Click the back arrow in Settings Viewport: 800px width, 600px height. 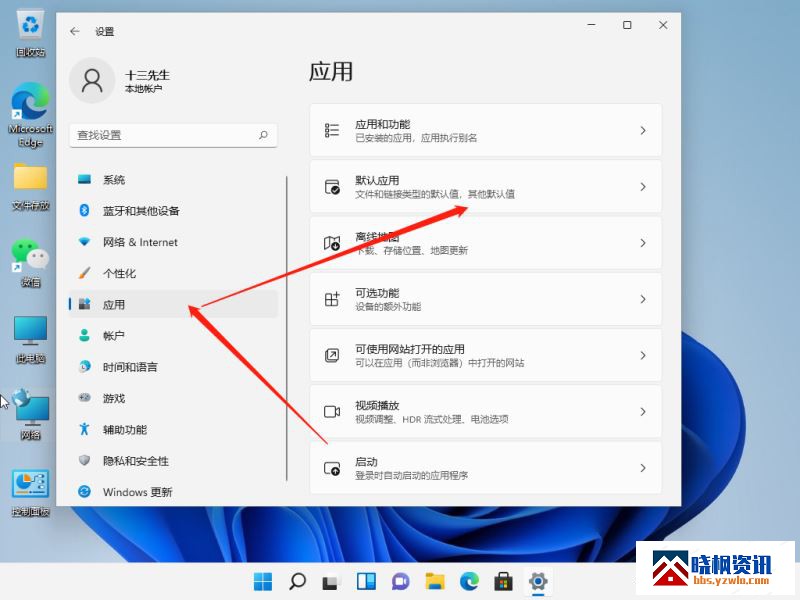click(x=75, y=32)
